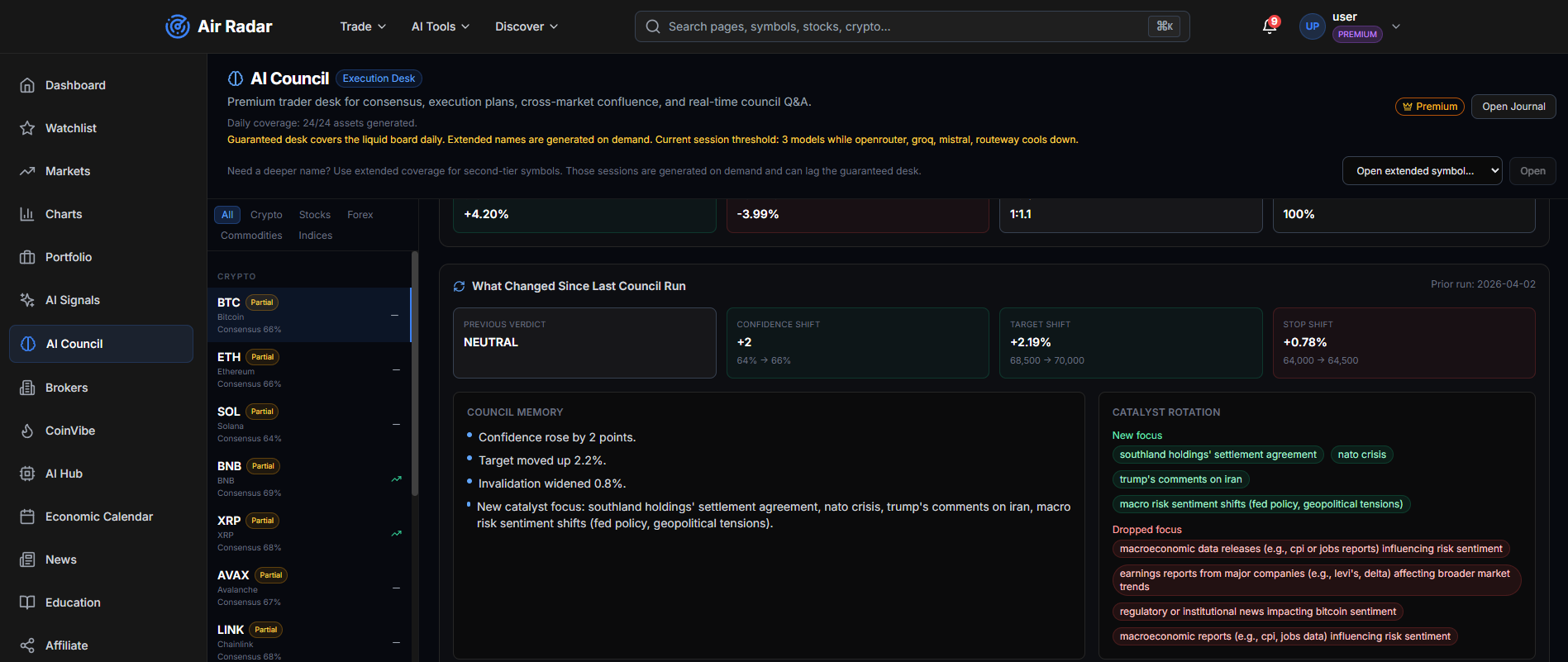
Task: Select the Stocks filter tab
Action: click(315, 215)
